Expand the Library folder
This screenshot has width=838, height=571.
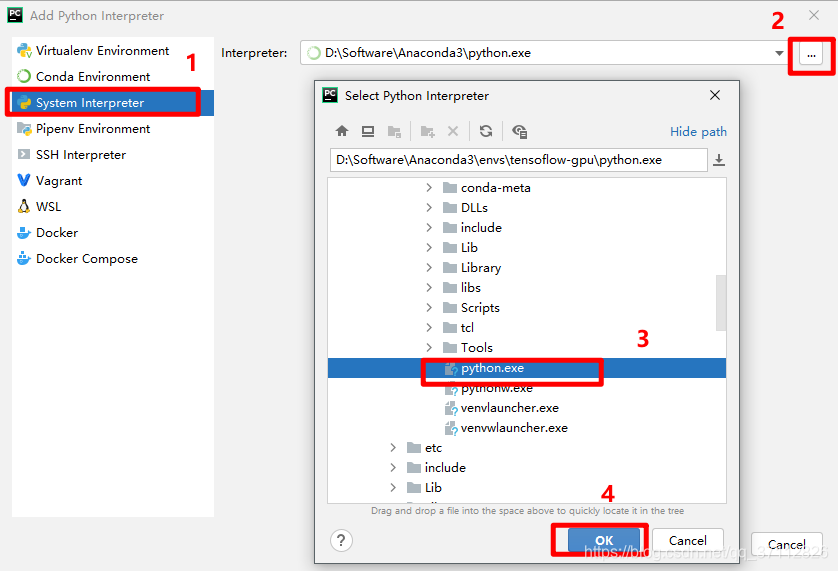429,267
